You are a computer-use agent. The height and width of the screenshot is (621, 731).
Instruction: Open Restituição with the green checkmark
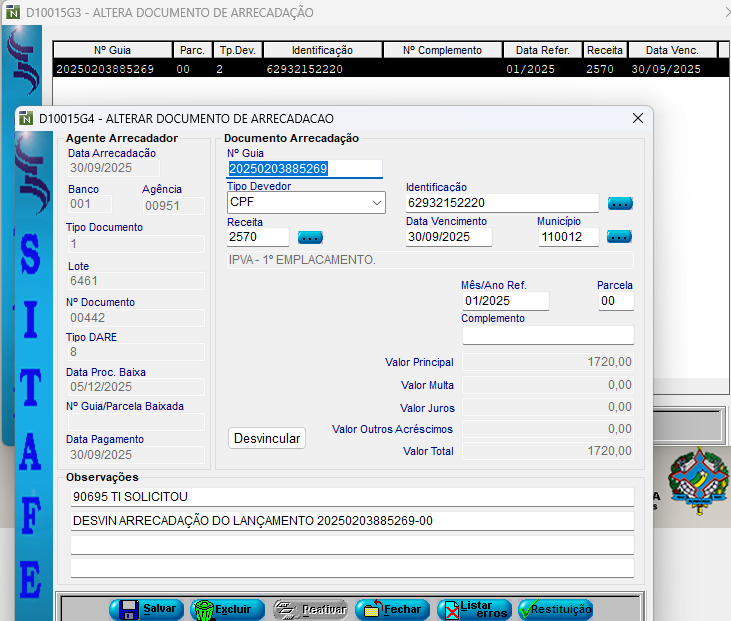[x=555, y=609]
